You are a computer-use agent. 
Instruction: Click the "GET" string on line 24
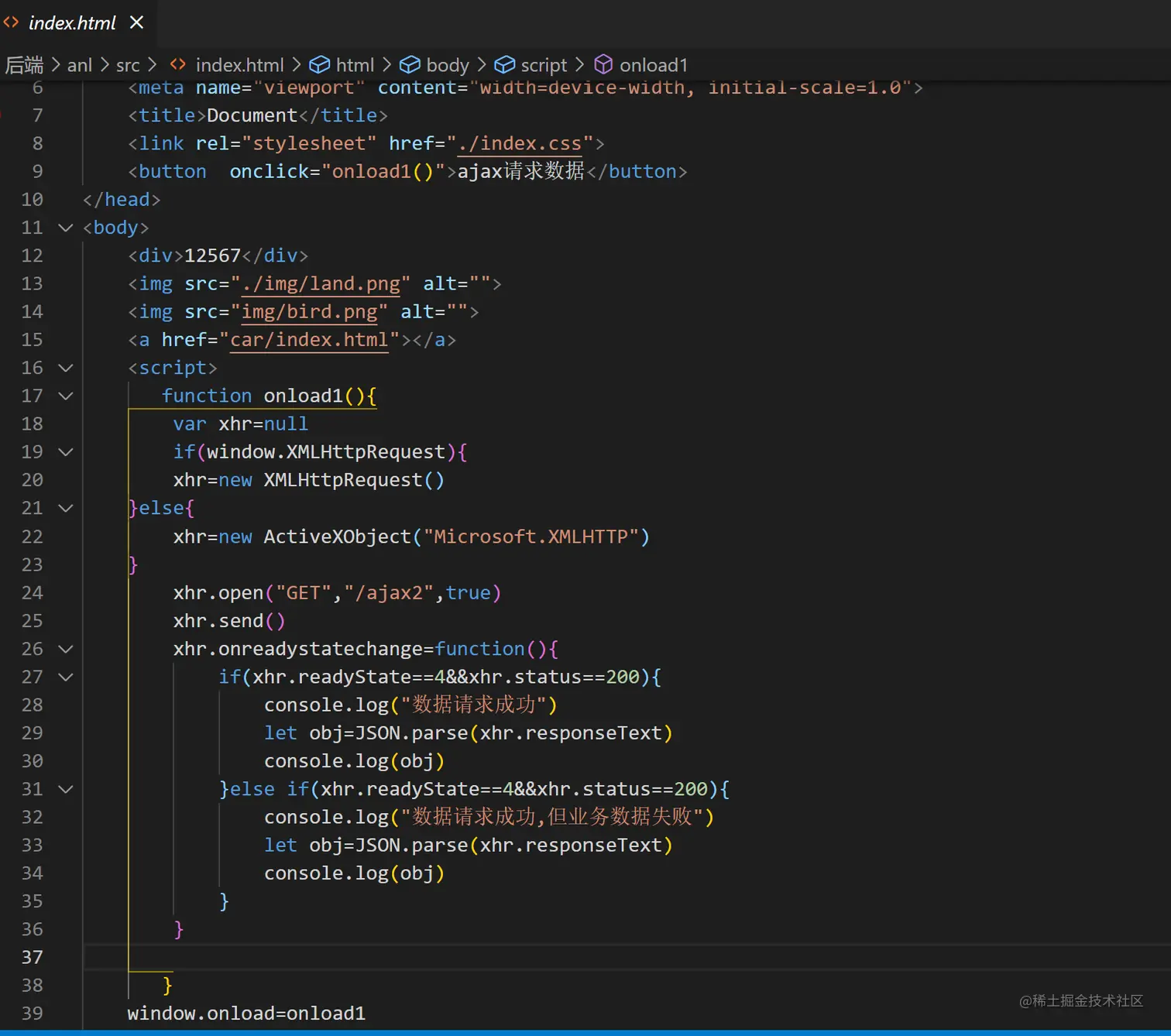[304, 593]
